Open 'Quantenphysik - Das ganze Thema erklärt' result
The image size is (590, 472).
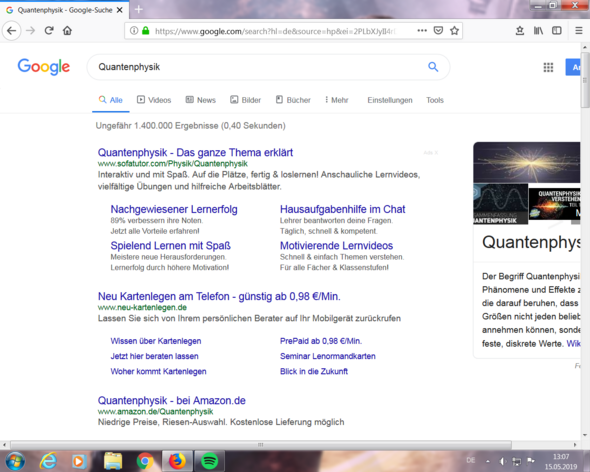[x=195, y=152]
